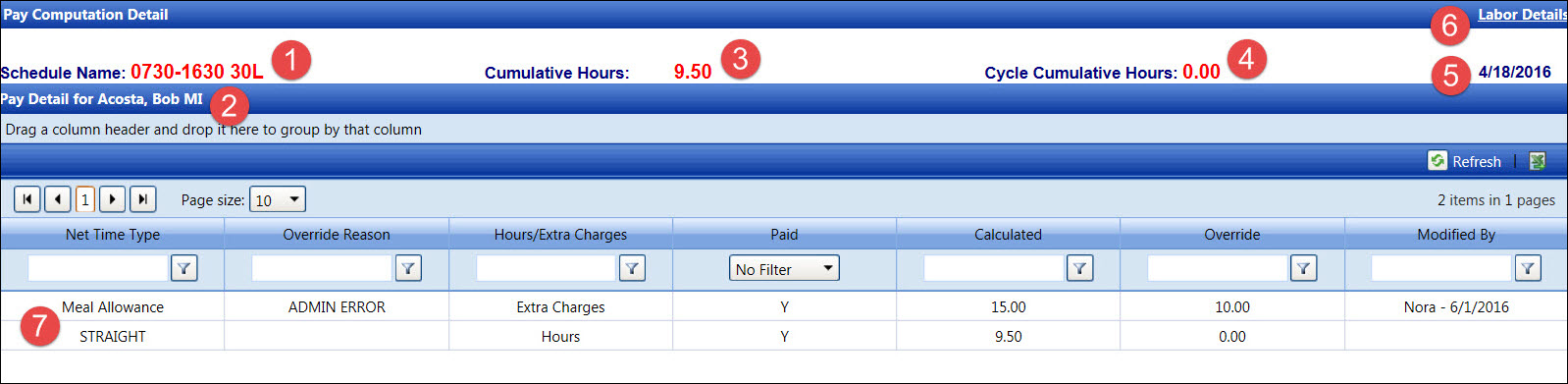Open the filter menu for Override Reason
Viewport: 1568px width, 384px height.
(408, 268)
